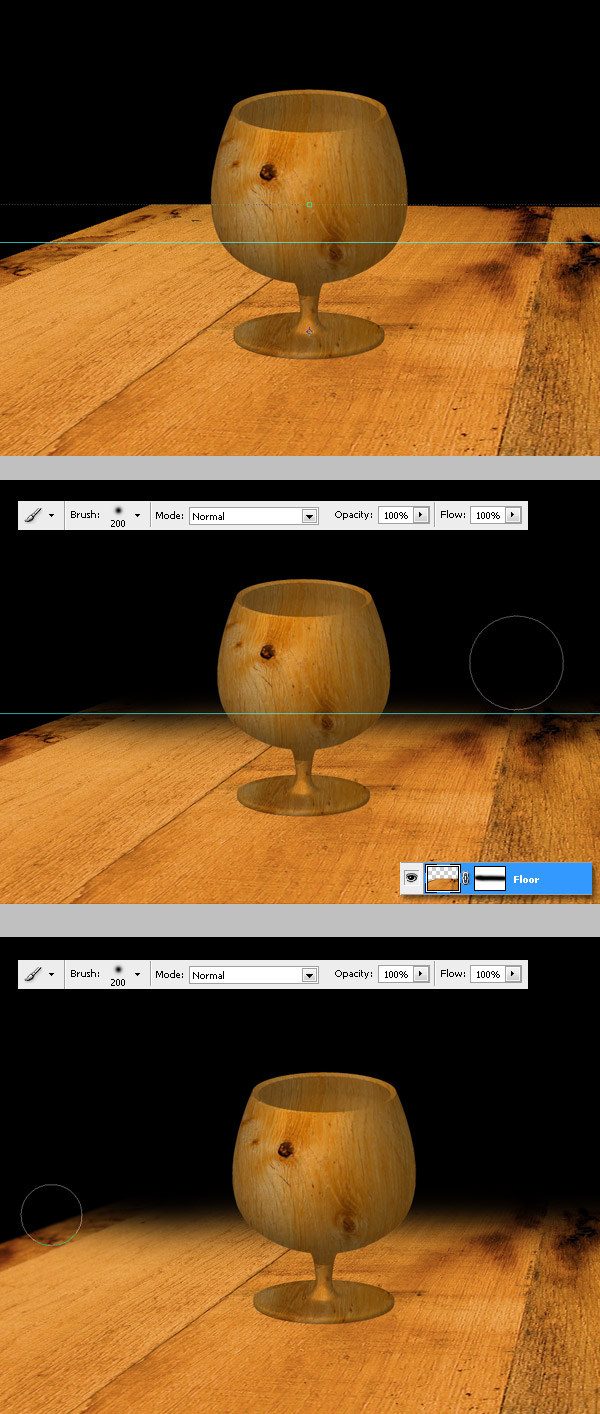The width and height of the screenshot is (600, 1414).
Task: Click brush size 200 preview in upper options bar
Action: [118, 516]
